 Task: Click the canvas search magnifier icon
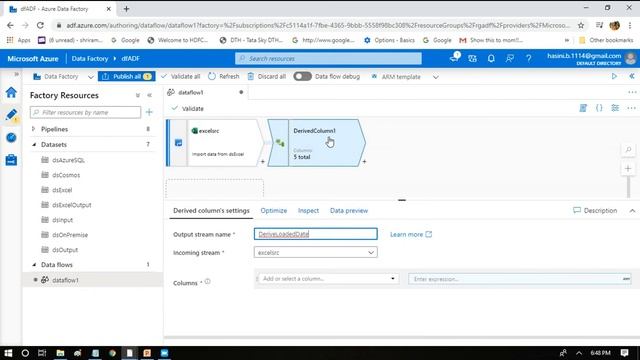pos(628,150)
